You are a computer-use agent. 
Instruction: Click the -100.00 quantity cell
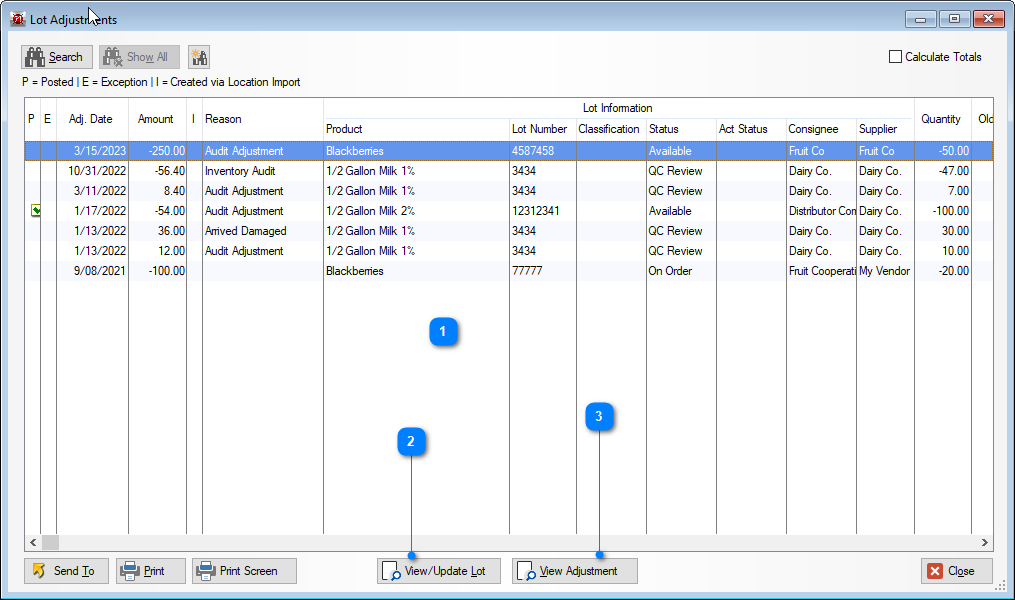click(942, 210)
